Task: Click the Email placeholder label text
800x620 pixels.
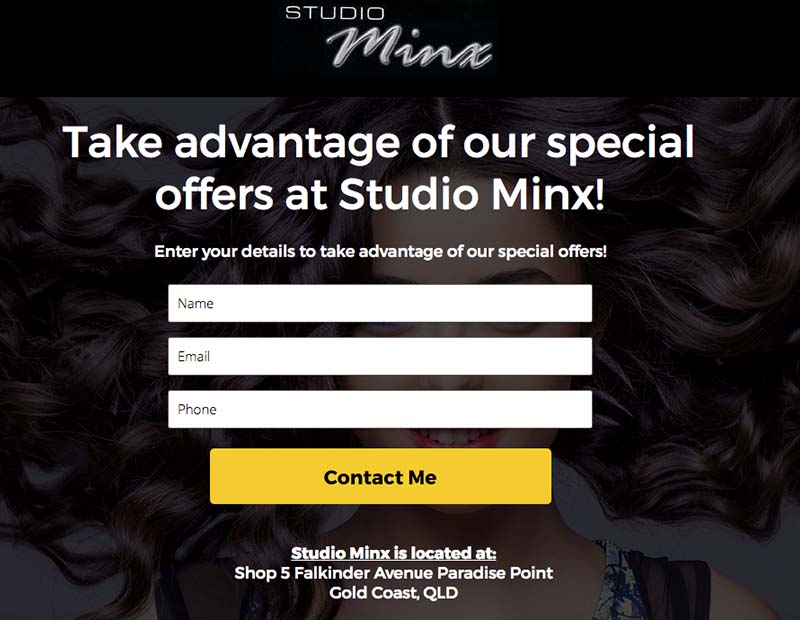Action: [193, 356]
